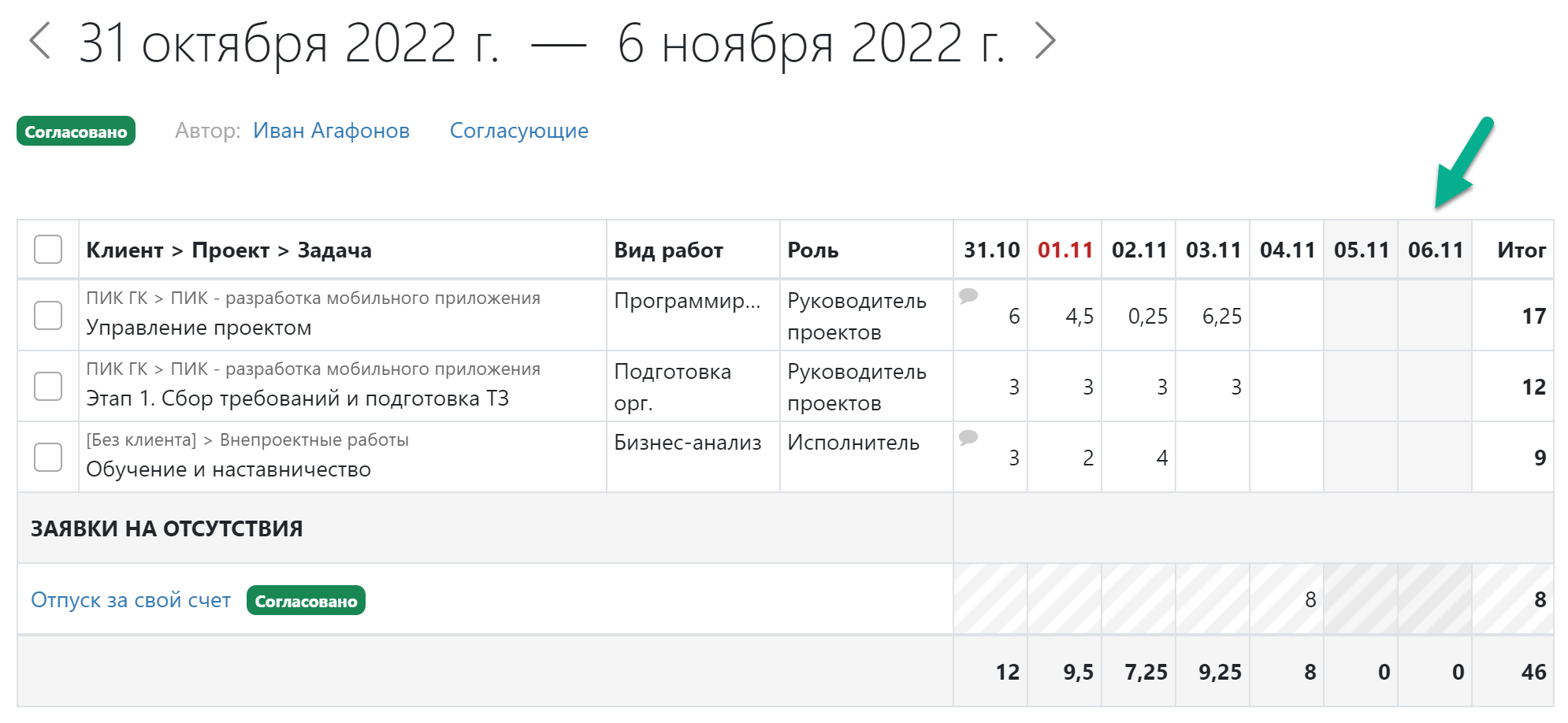The image size is (1568, 723).
Task: Click the 6,25 hours cell on 03.11
Action: 1213,316
